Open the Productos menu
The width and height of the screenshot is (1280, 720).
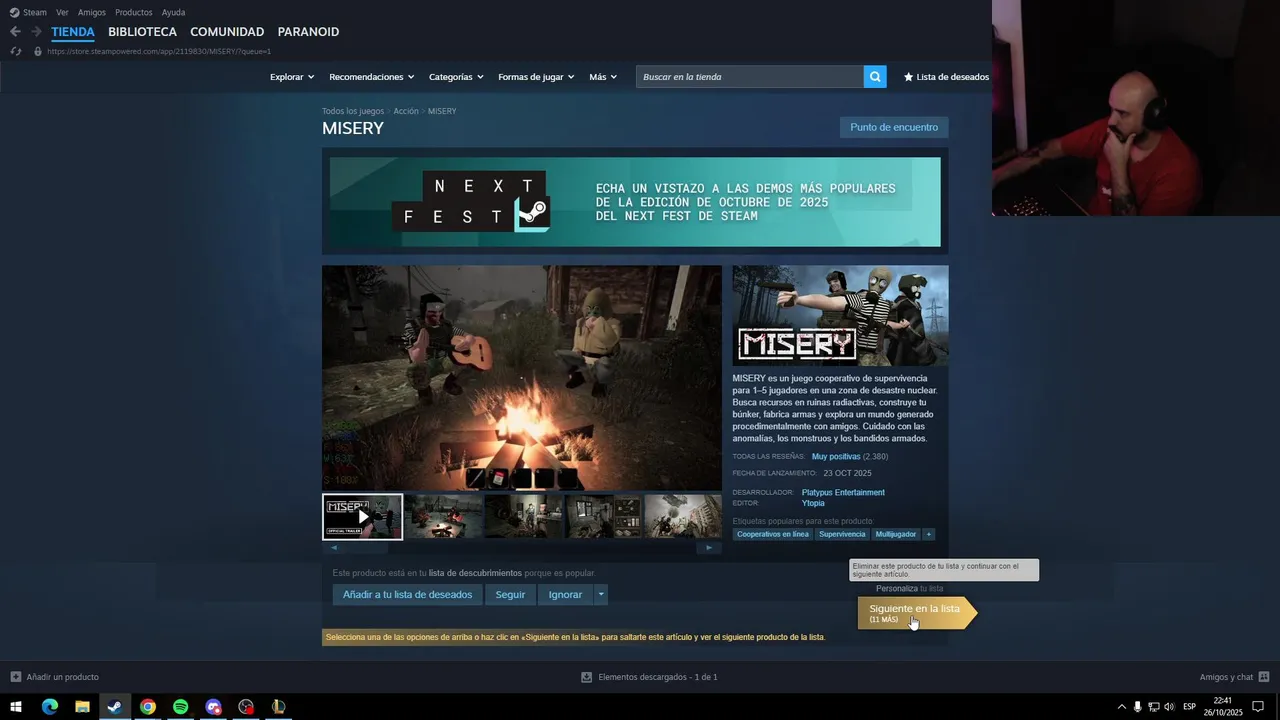click(x=134, y=12)
